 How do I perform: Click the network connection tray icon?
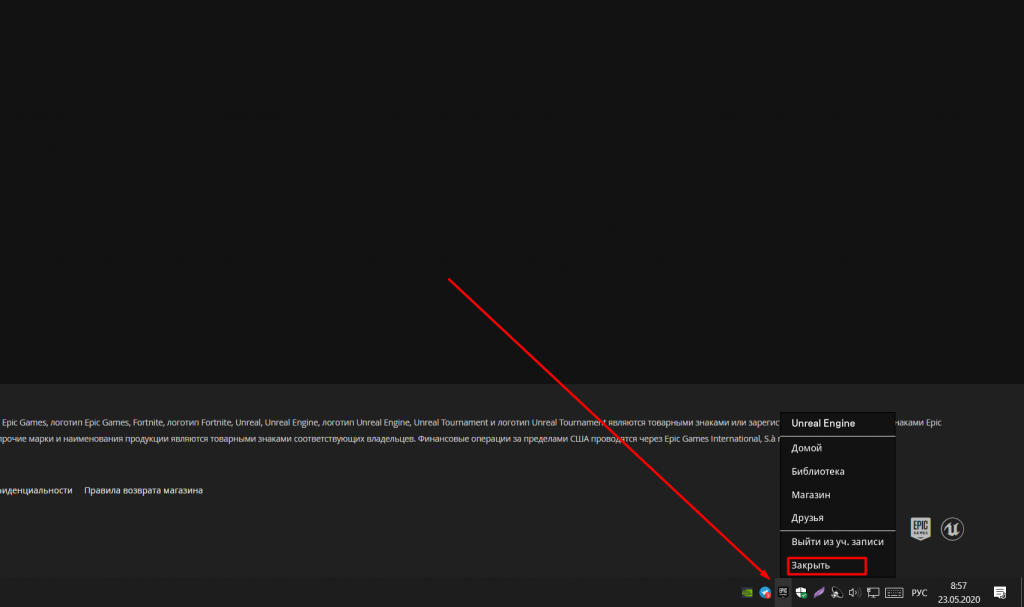coord(873,592)
